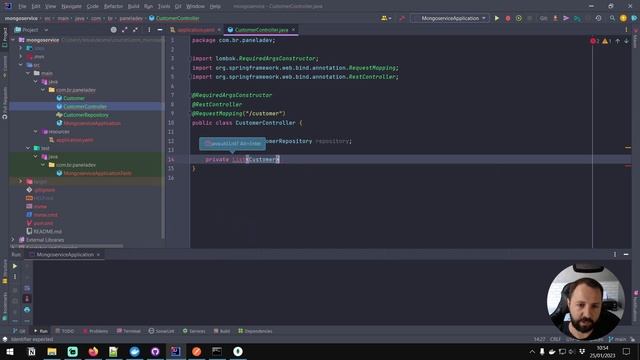Select CustomerRepository in the Project tree
The width and height of the screenshot is (640, 360).
click(86, 115)
